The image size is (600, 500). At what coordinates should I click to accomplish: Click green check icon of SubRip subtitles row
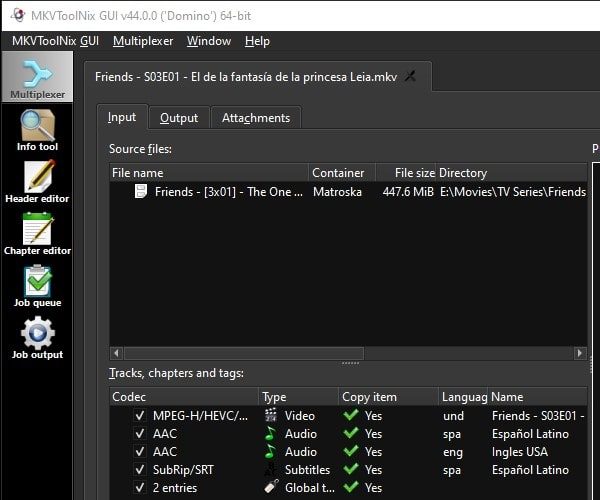point(351,469)
